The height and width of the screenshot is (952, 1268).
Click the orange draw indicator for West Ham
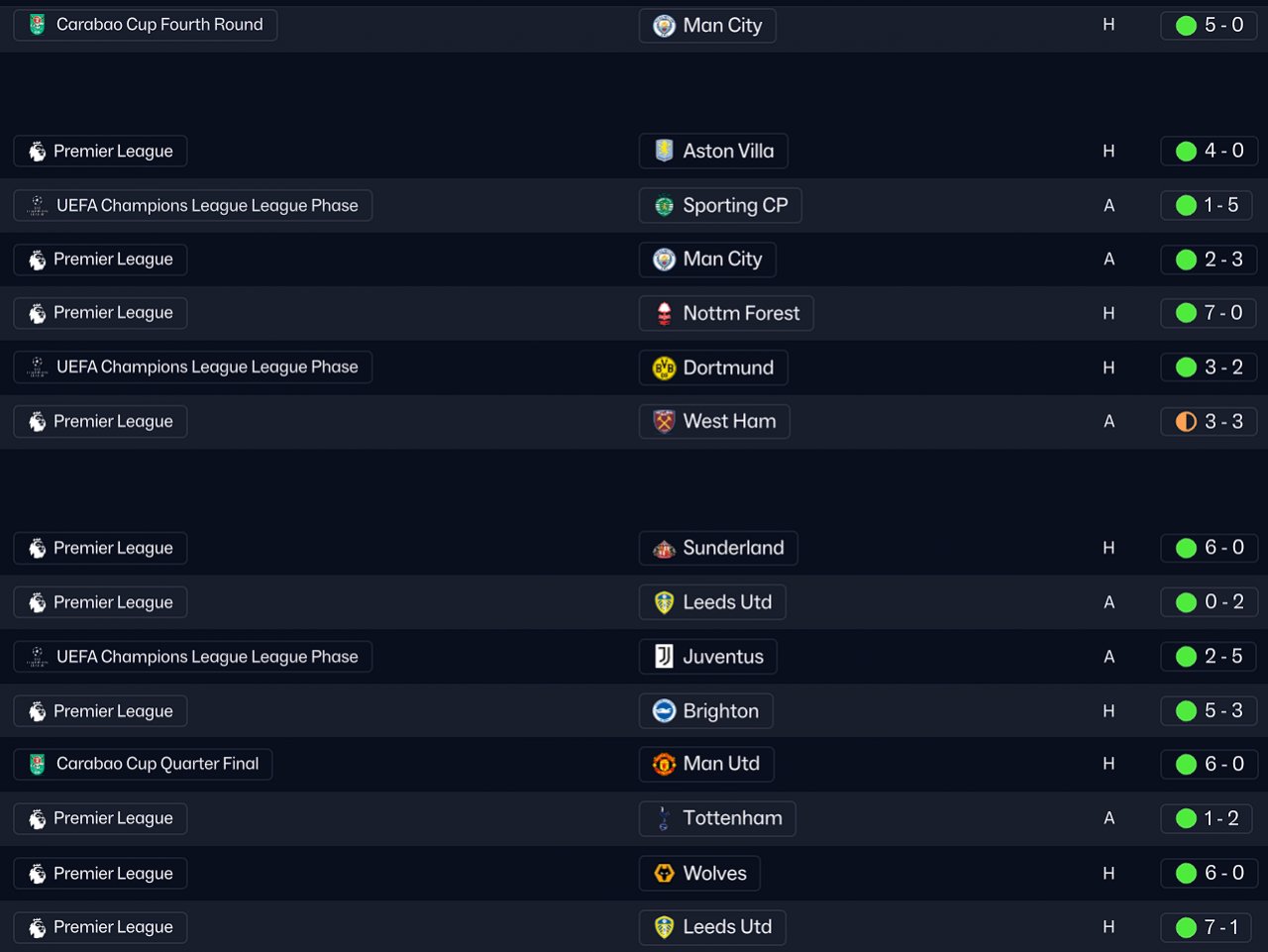tap(1186, 422)
